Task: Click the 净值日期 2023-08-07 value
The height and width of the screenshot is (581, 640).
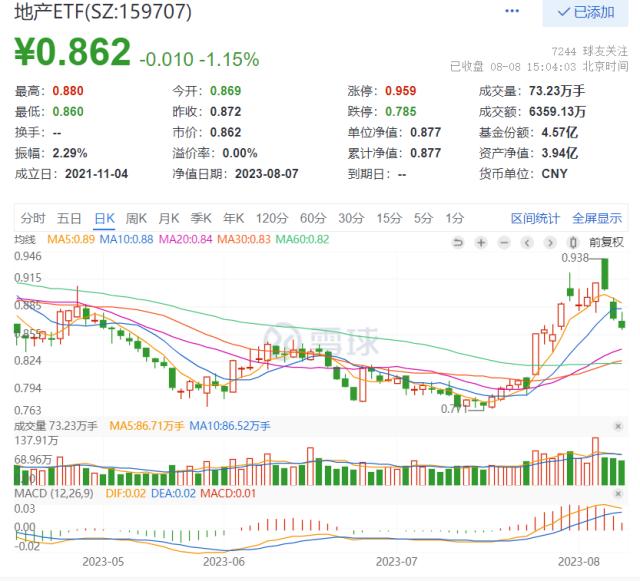Action: click(x=267, y=174)
